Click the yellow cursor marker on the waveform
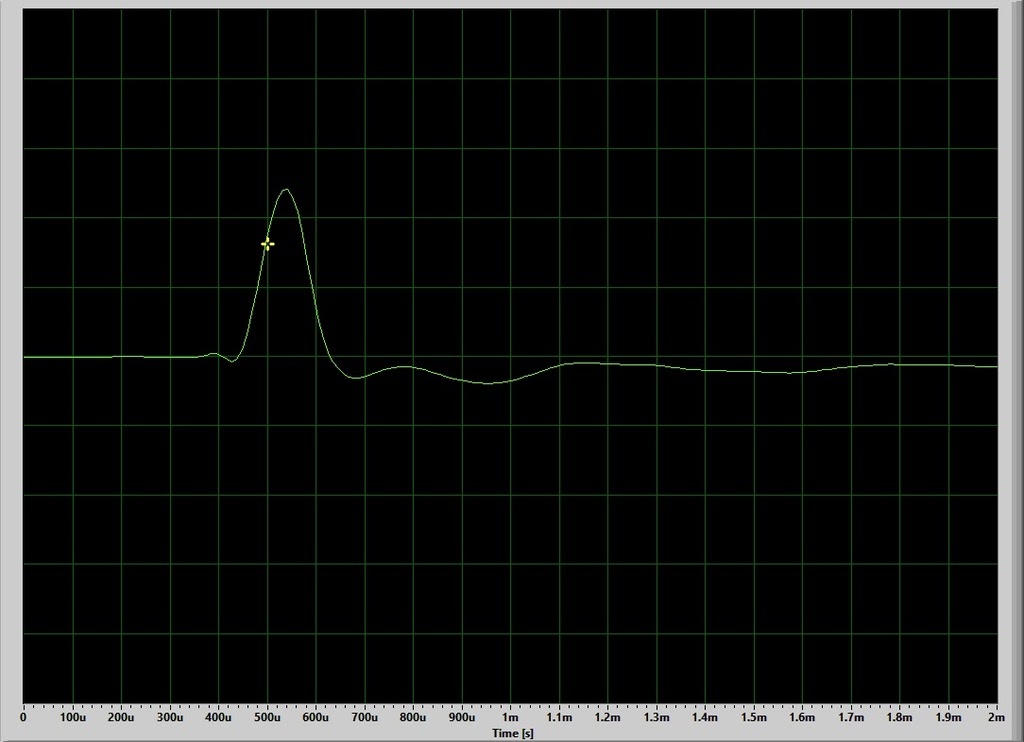The width and height of the screenshot is (1024, 742). click(268, 244)
